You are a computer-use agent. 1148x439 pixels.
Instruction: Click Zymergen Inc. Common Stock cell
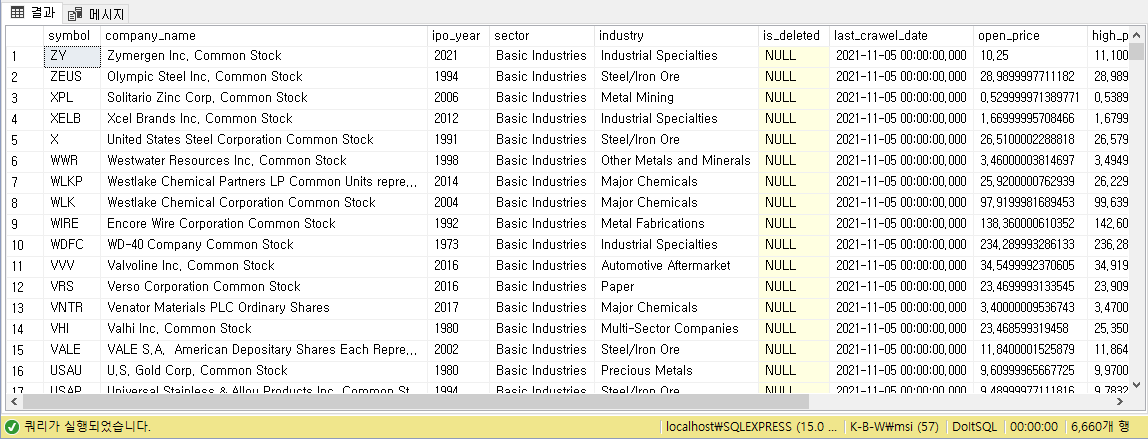(x=264, y=56)
